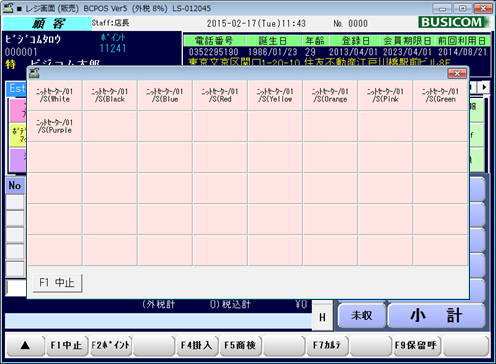Choose the S(Orange) variant tile

click(330, 95)
